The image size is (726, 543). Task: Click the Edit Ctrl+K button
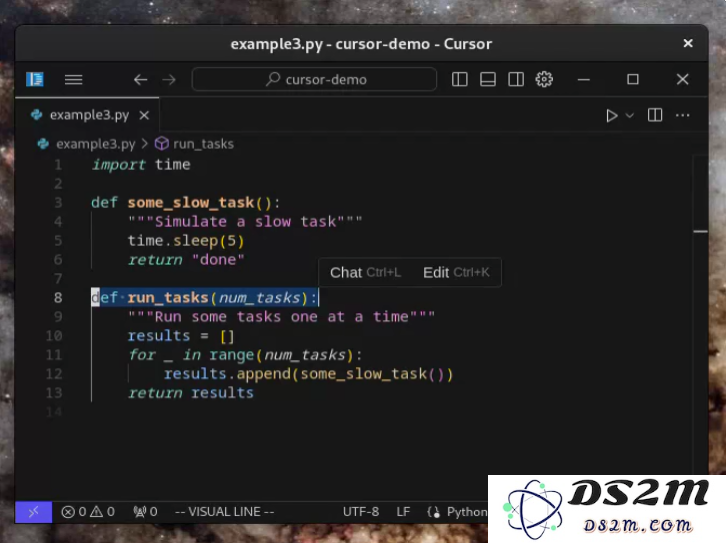click(456, 272)
